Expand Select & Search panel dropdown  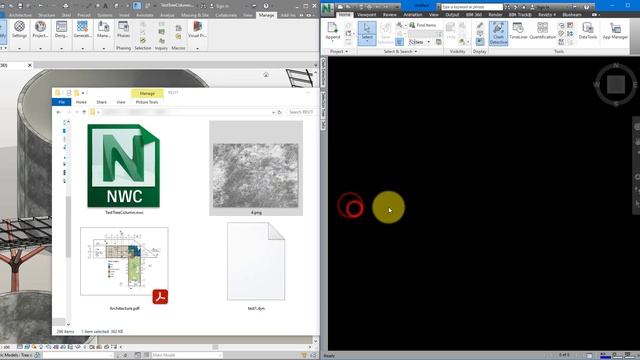[400, 51]
